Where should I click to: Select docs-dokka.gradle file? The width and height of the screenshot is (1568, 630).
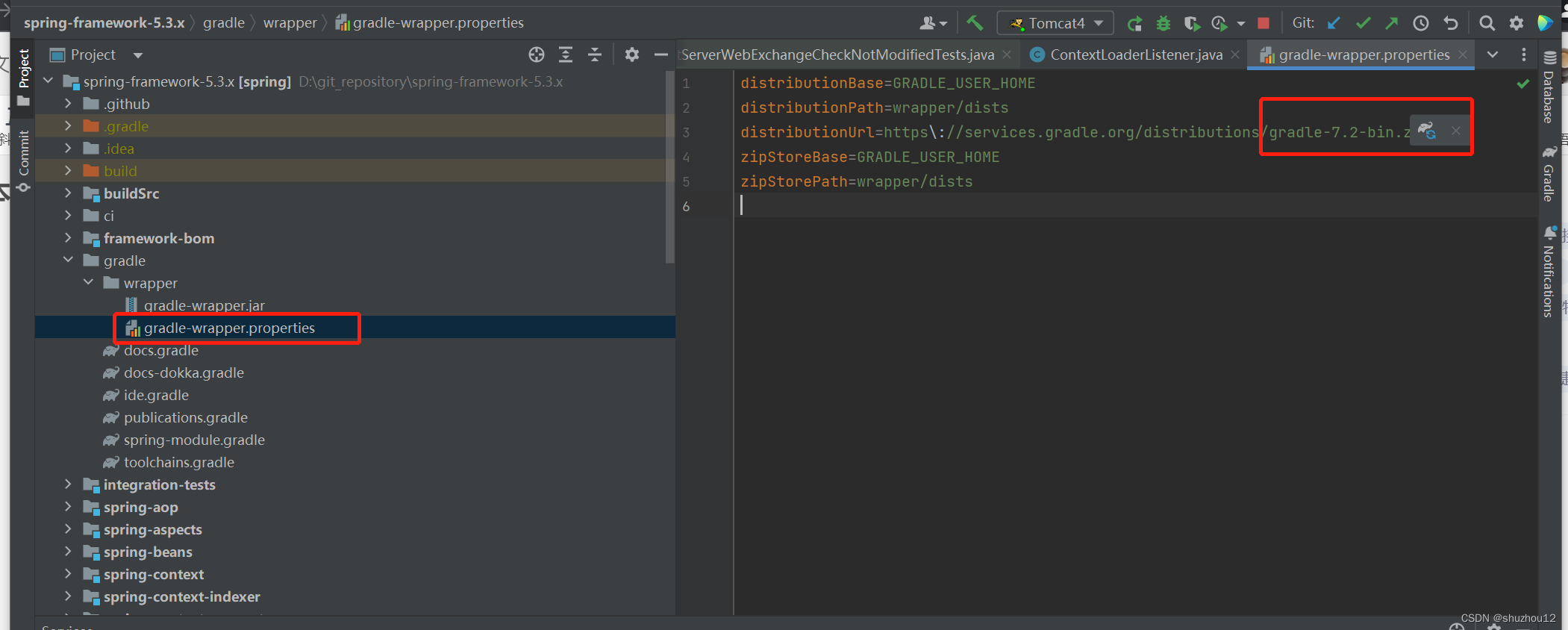(184, 372)
